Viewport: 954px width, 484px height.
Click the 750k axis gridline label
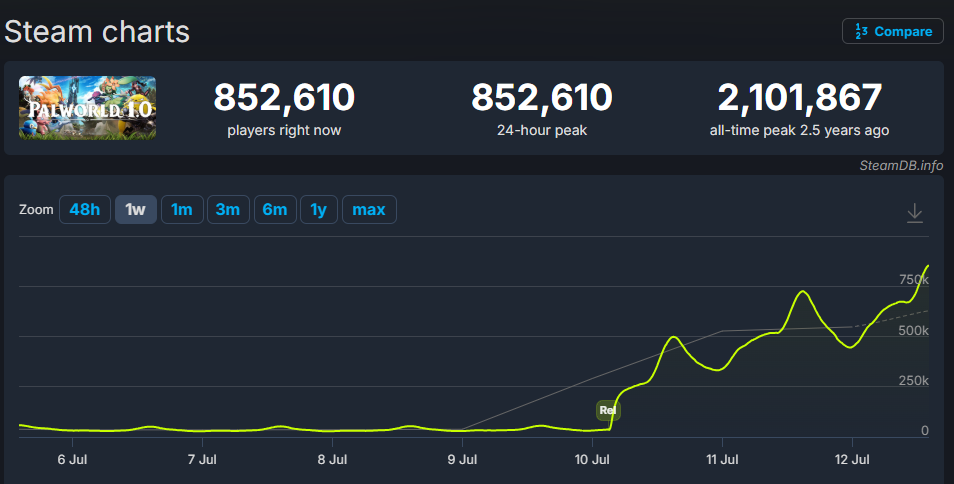pyautogui.click(x=914, y=280)
